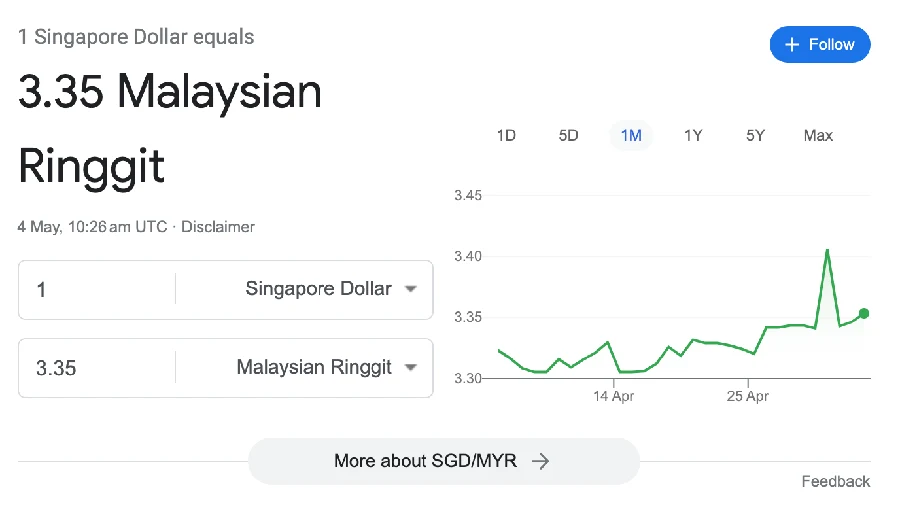The height and width of the screenshot is (522, 900).
Task: Switch chart to 1D range
Action: coord(506,136)
